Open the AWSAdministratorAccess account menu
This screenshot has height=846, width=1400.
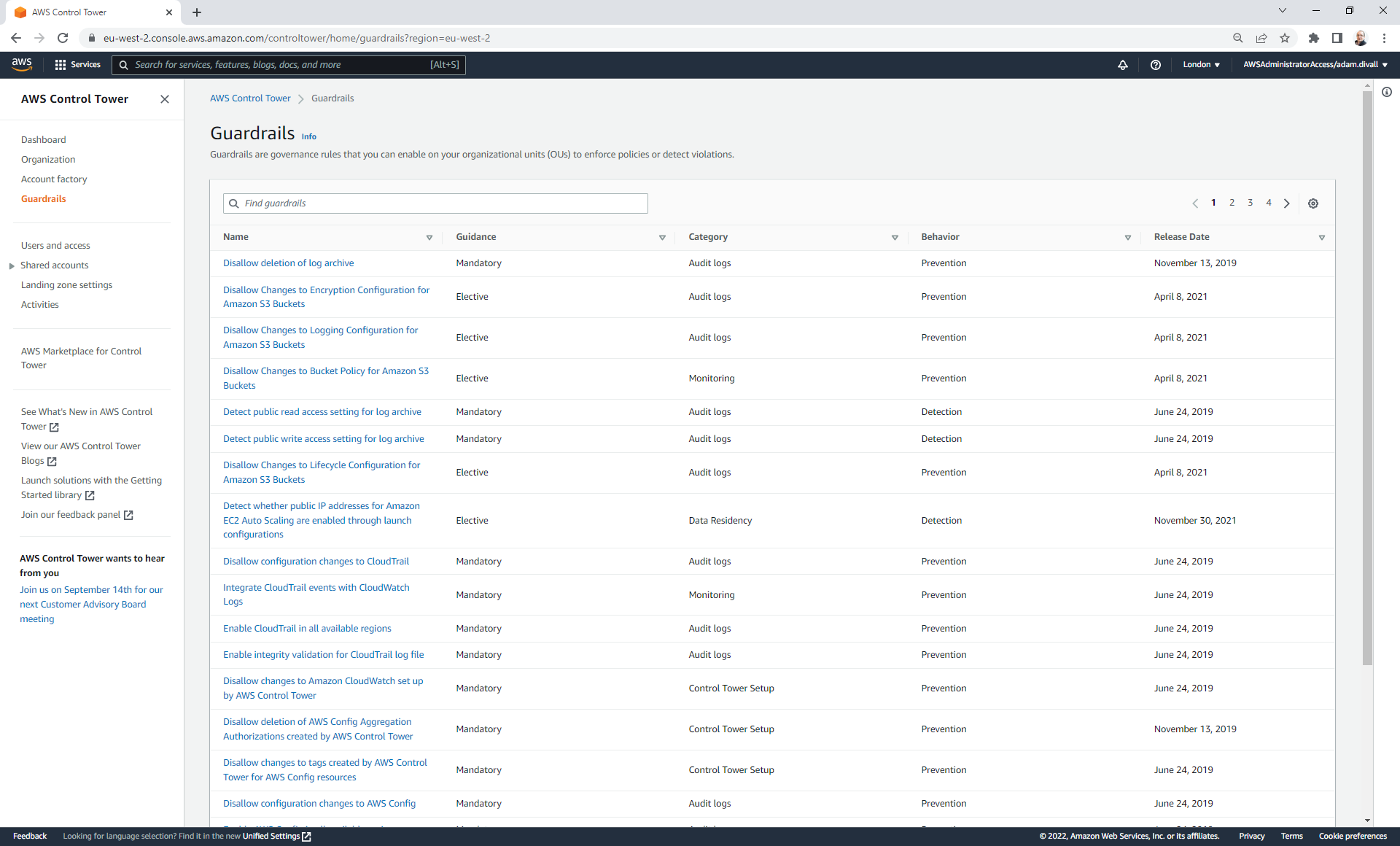point(1316,65)
